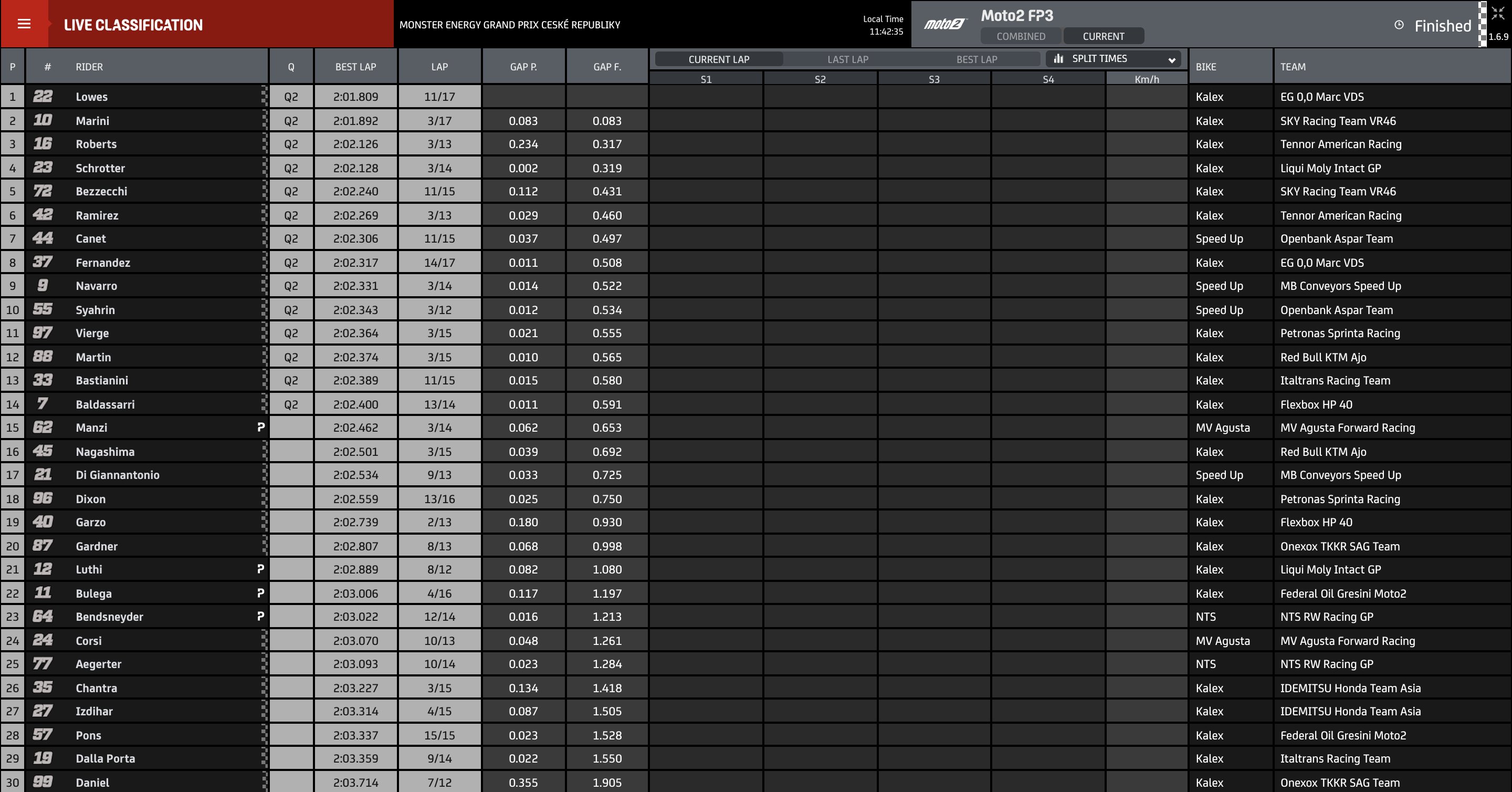Click MV Agusta bike for Corsi
Image resolution: width=1512 pixels, height=792 pixels.
point(1223,641)
